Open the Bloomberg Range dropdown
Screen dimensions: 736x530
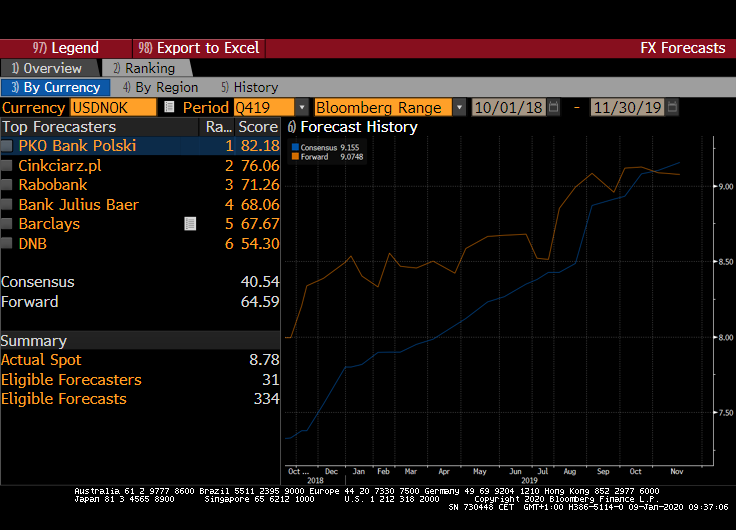point(459,107)
